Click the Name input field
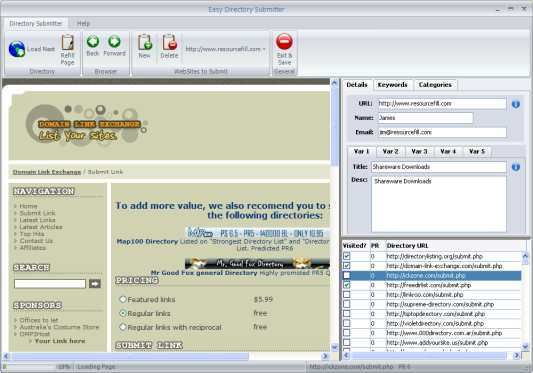 click(425, 118)
